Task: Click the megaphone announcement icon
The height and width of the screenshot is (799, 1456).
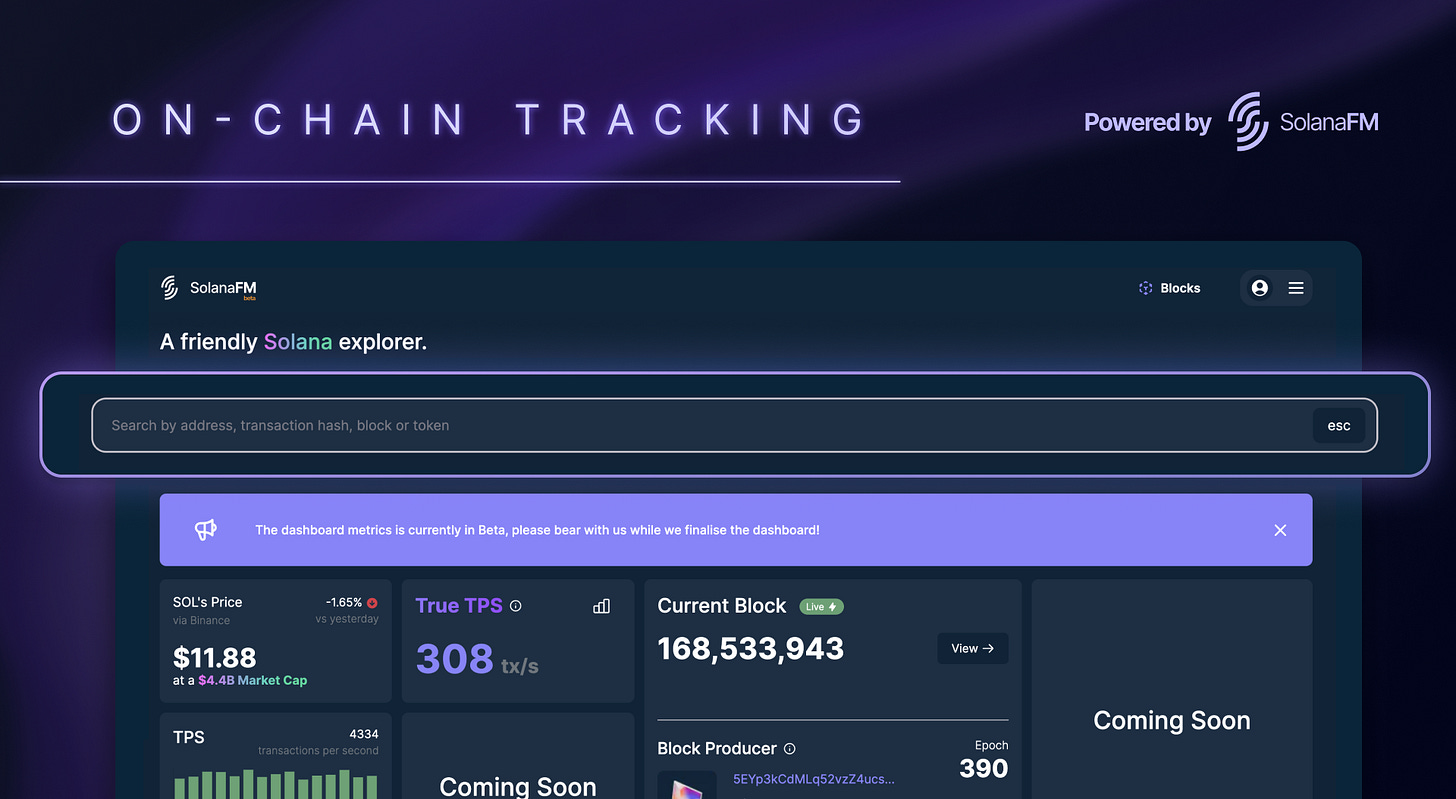Action: click(x=206, y=530)
